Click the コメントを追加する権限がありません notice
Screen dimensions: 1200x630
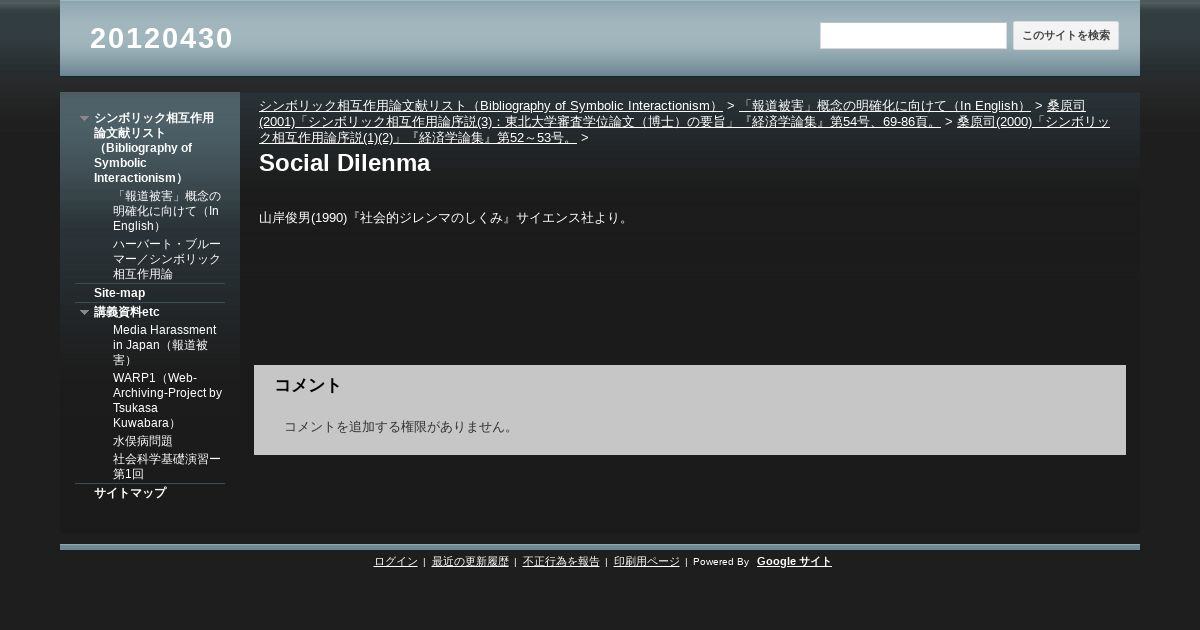(x=400, y=427)
